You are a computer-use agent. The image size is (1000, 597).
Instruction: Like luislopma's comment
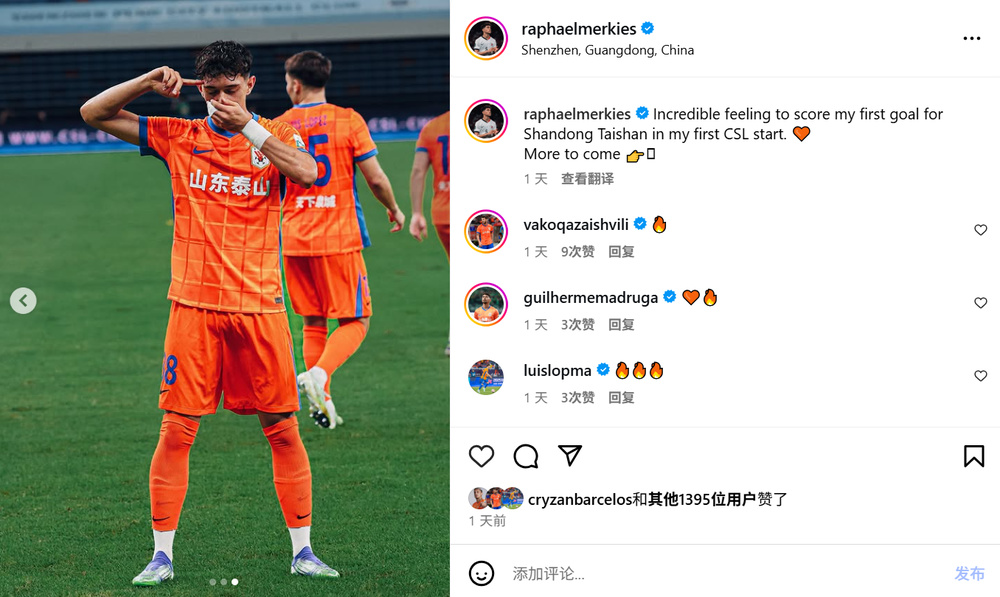980,376
